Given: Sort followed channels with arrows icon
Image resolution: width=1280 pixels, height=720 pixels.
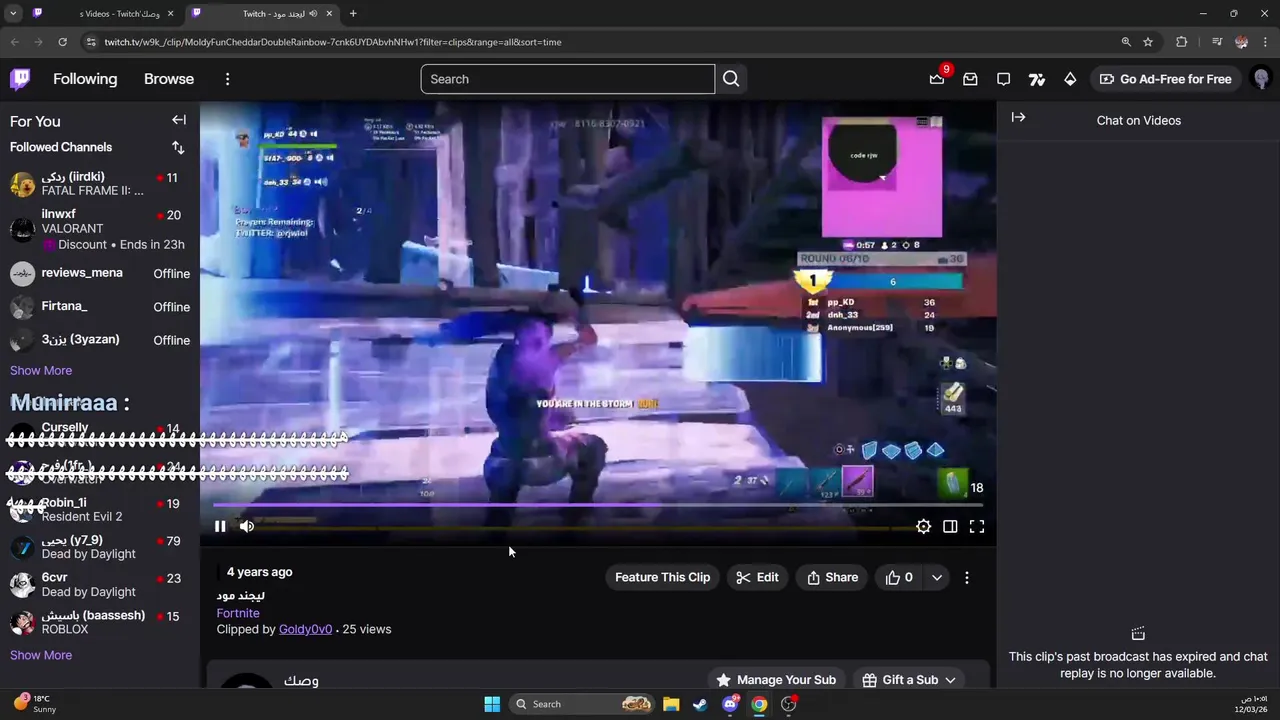Looking at the screenshot, I should 178,147.
